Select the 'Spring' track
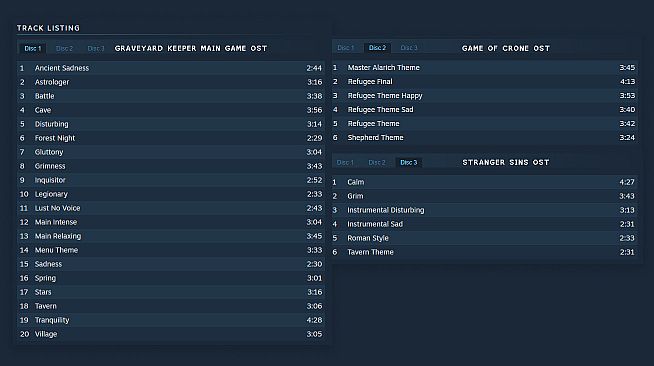Viewport: 654px width, 366px height. 171,278
